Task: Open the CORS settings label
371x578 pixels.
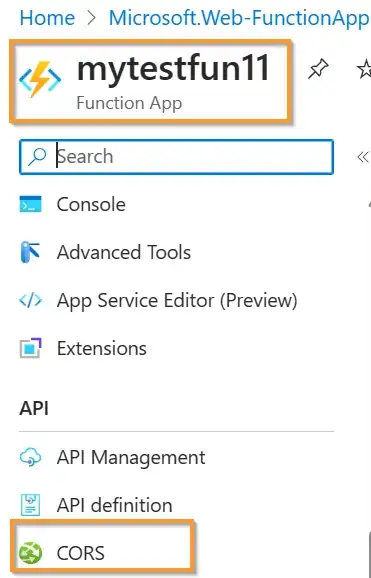Action: [81, 553]
